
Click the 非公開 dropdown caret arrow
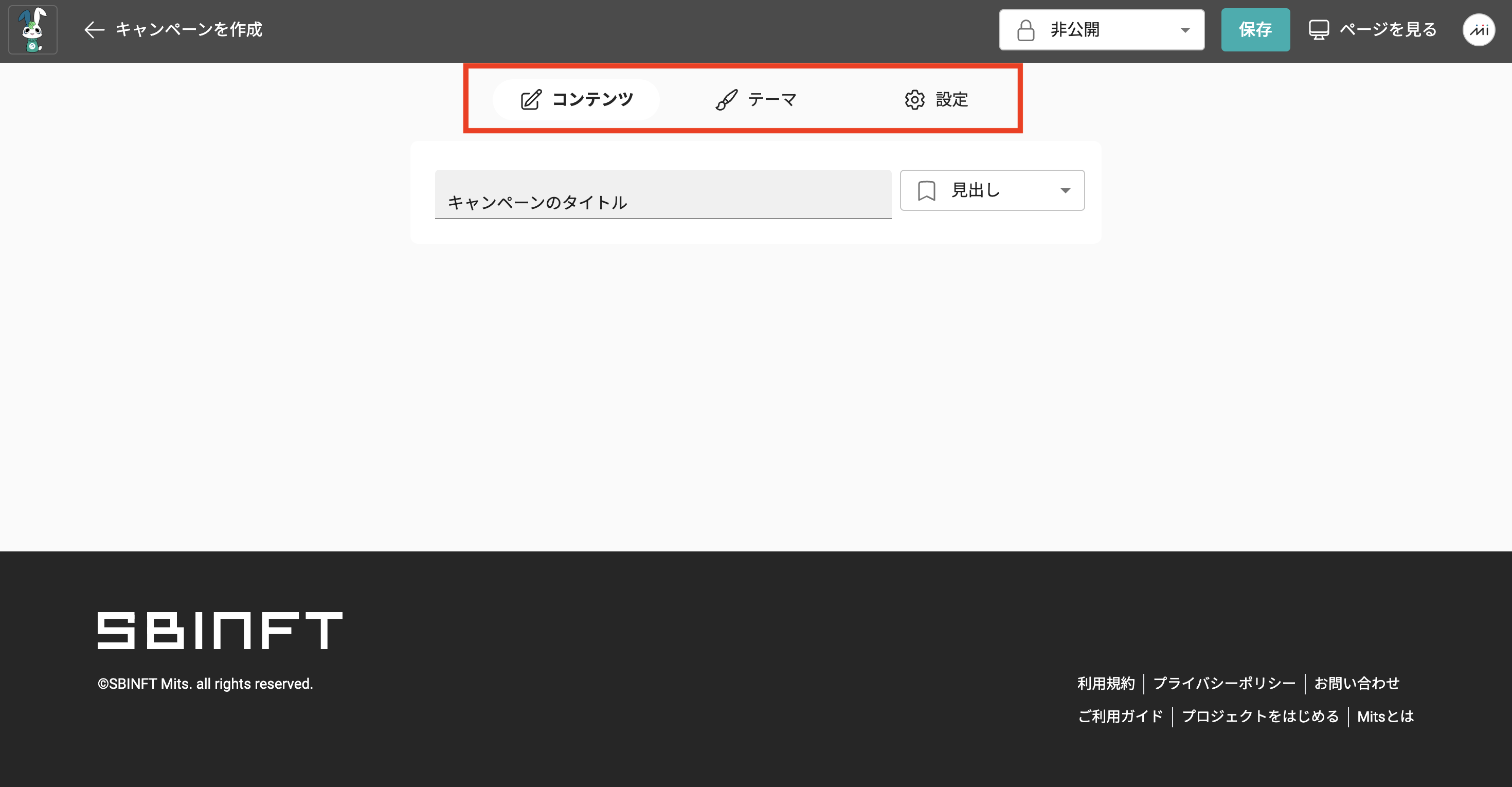pyautogui.click(x=1185, y=30)
